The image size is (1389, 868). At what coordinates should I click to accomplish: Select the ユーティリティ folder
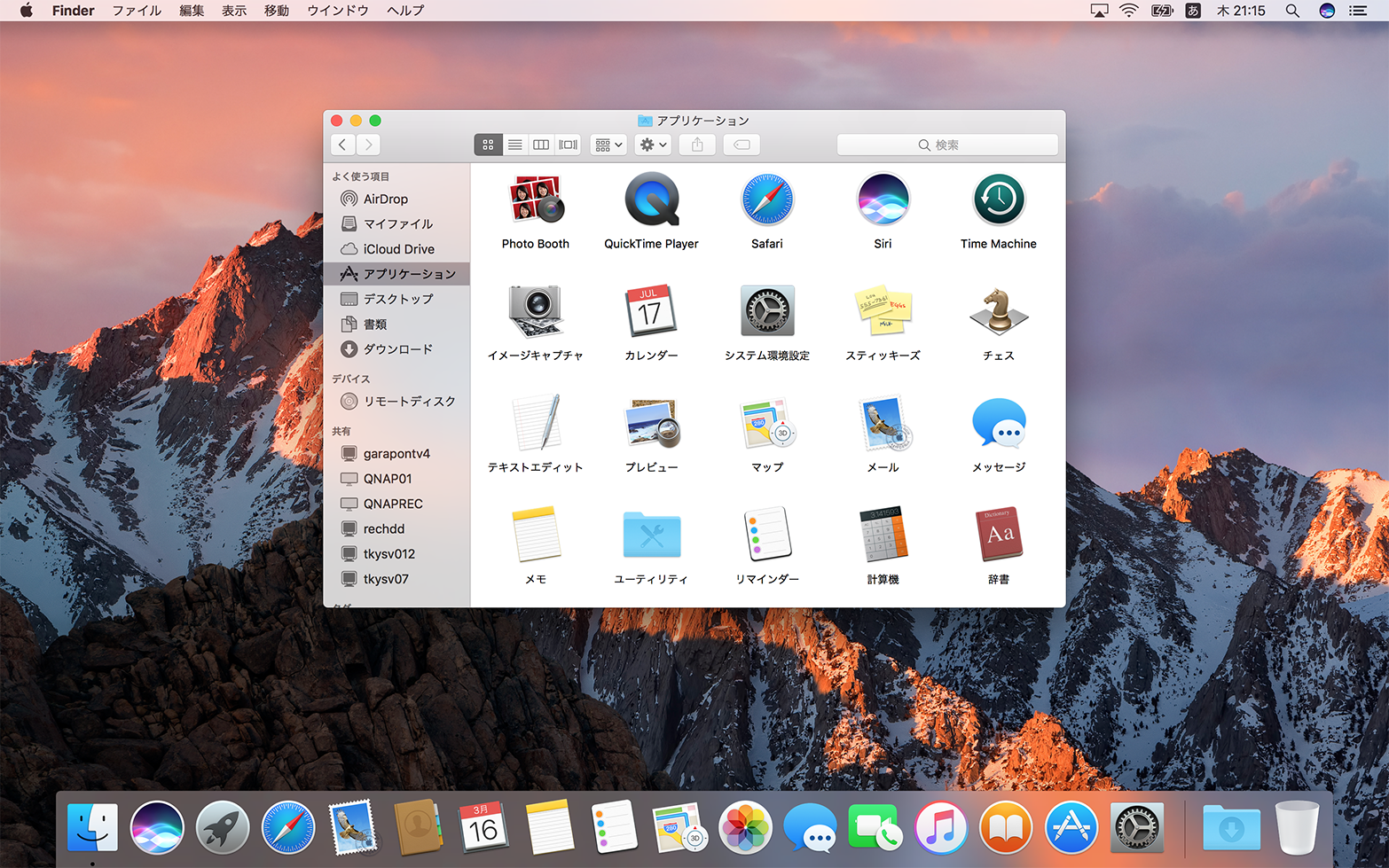(652, 535)
